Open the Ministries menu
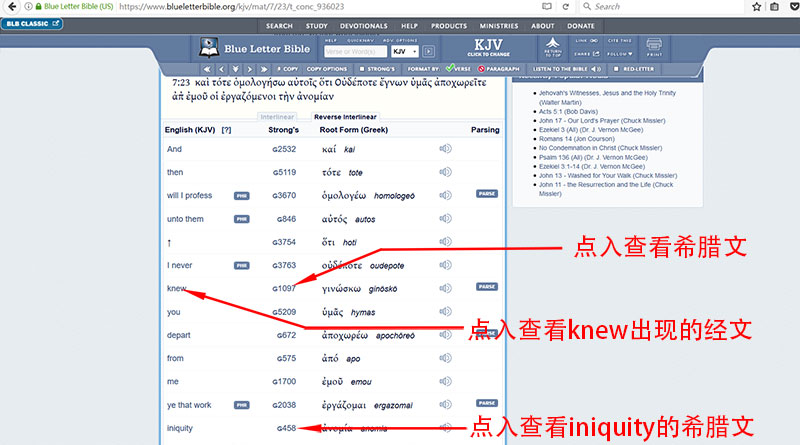The image size is (800, 445). (498, 26)
